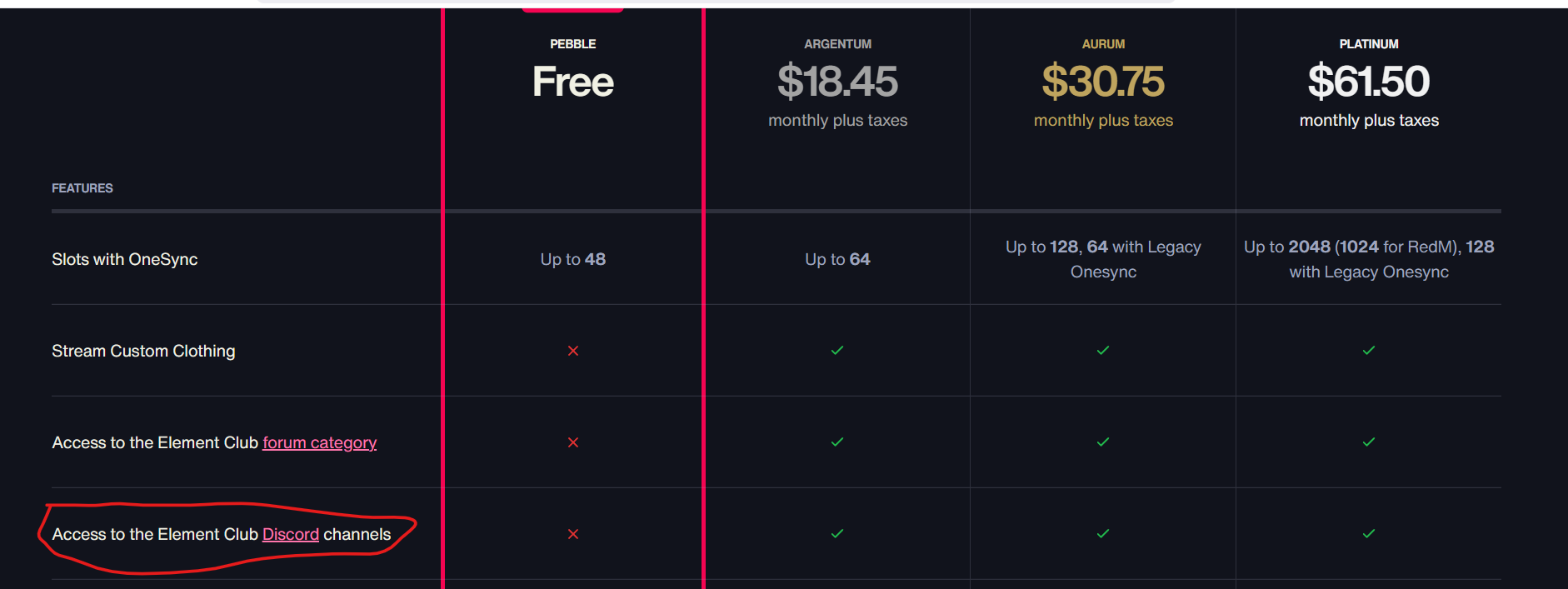Click Argentum checkmark for Stream Custom Clothing
1568x589 pixels.
(837, 351)
